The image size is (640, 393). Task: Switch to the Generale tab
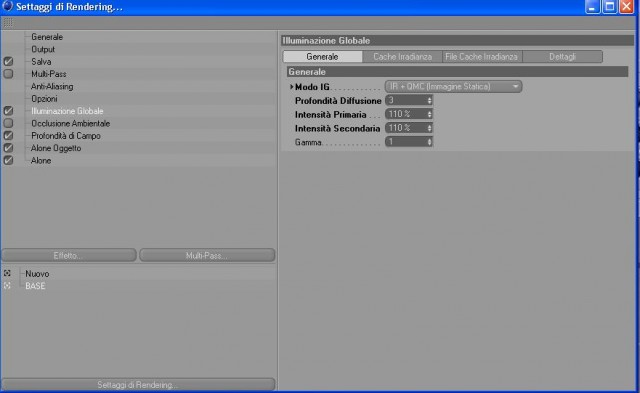click(x=322, y=57)
